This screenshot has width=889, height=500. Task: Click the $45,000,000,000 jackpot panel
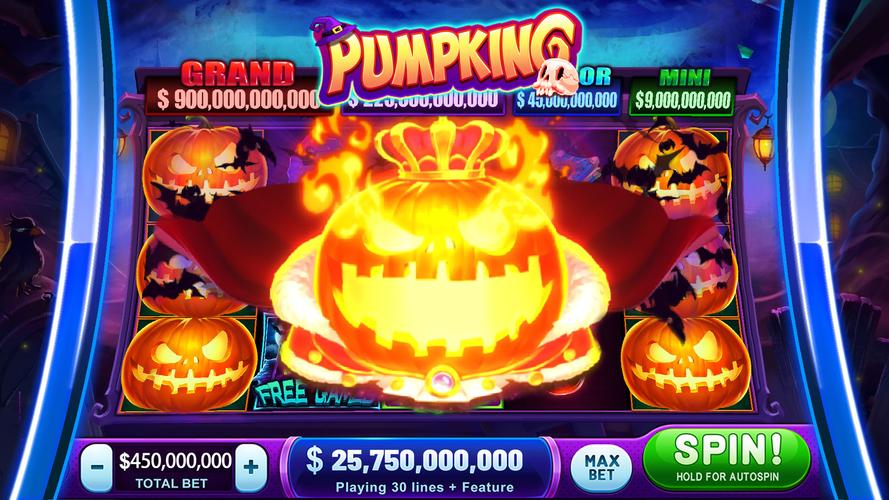[567, 100]
